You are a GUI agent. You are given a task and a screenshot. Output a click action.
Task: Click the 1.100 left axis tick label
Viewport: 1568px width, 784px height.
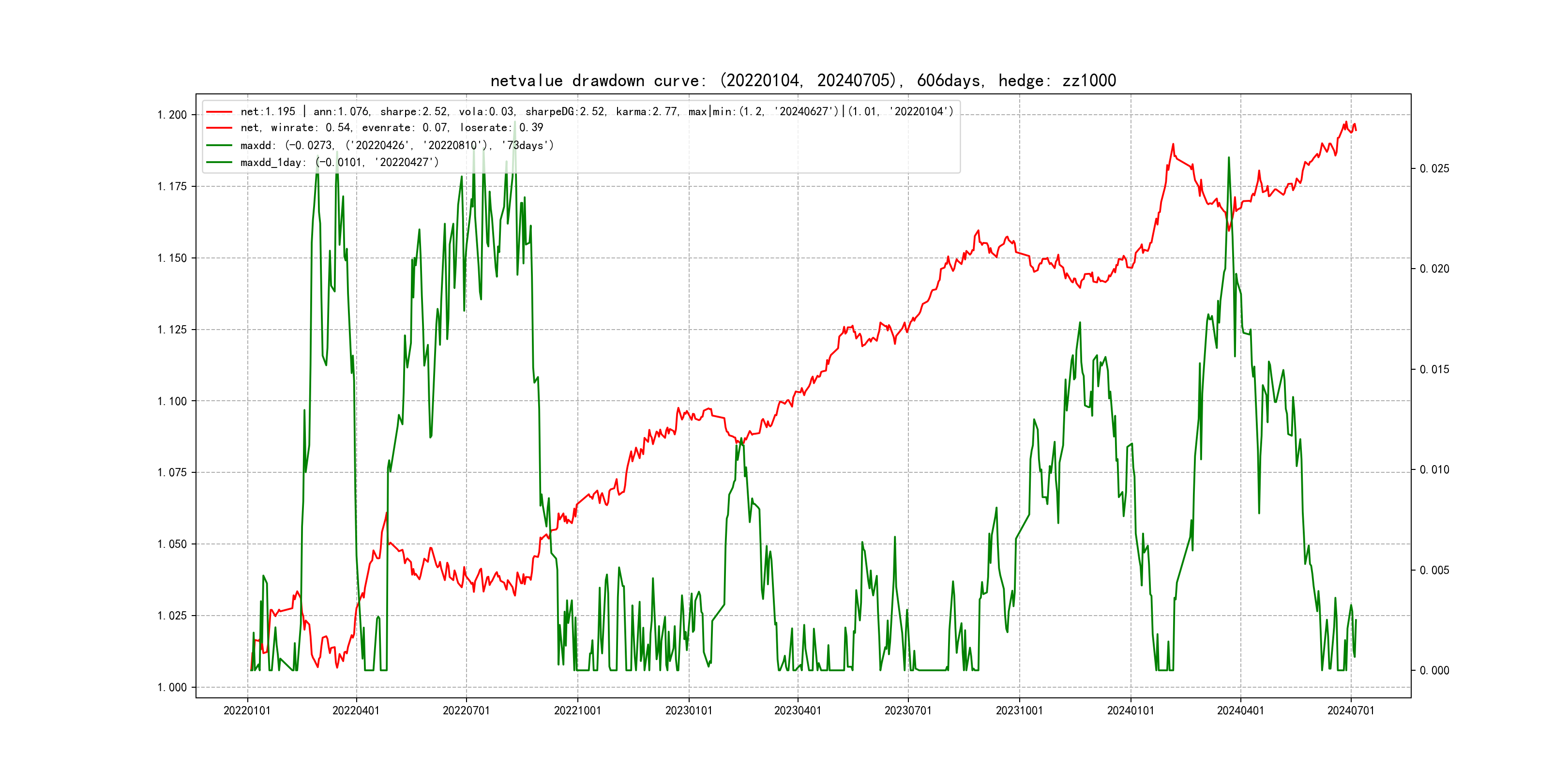(x=172, y=401)
